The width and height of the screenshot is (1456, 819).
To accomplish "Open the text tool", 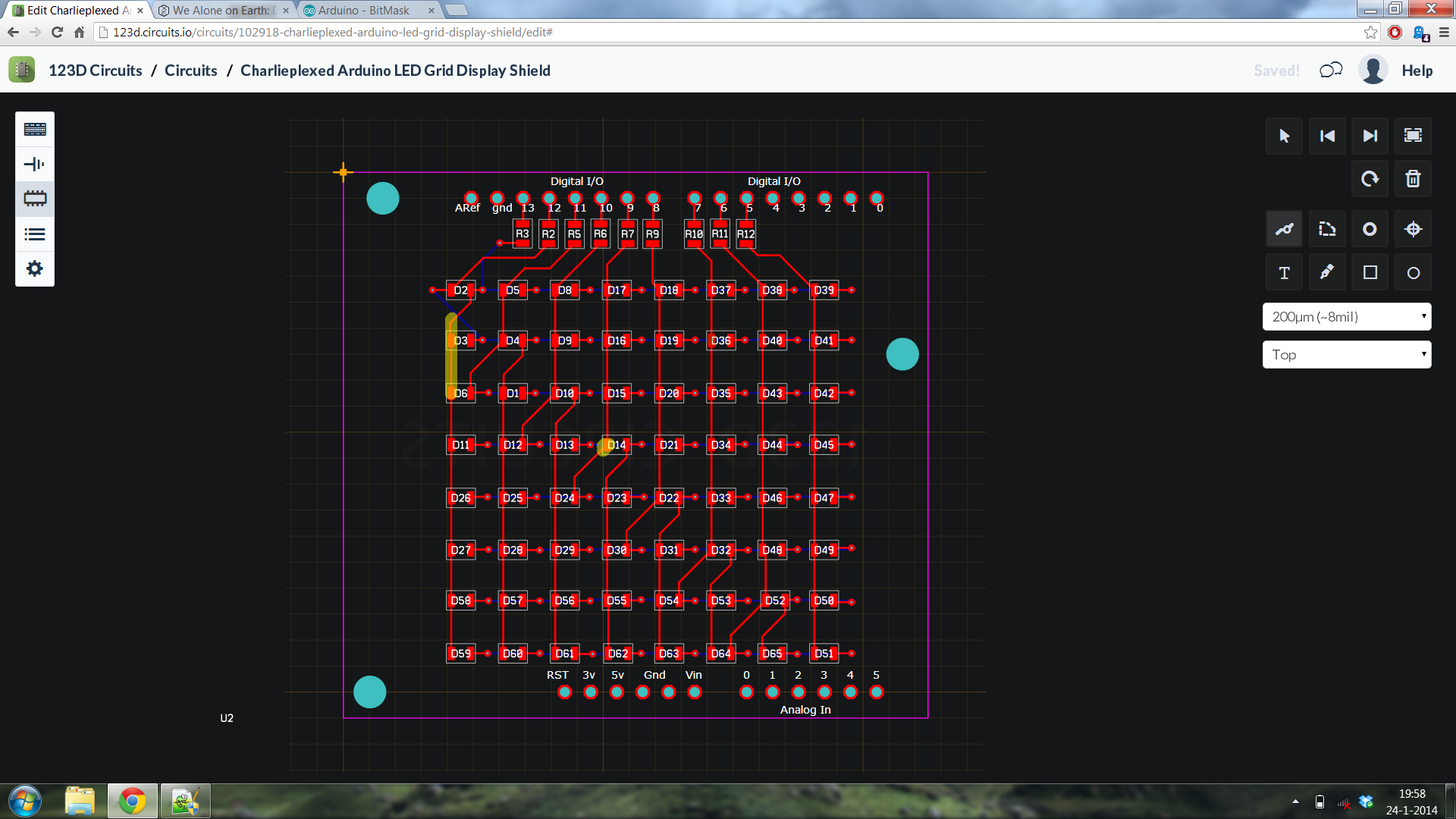I will pyautogui.click(x=1284, y=272).
